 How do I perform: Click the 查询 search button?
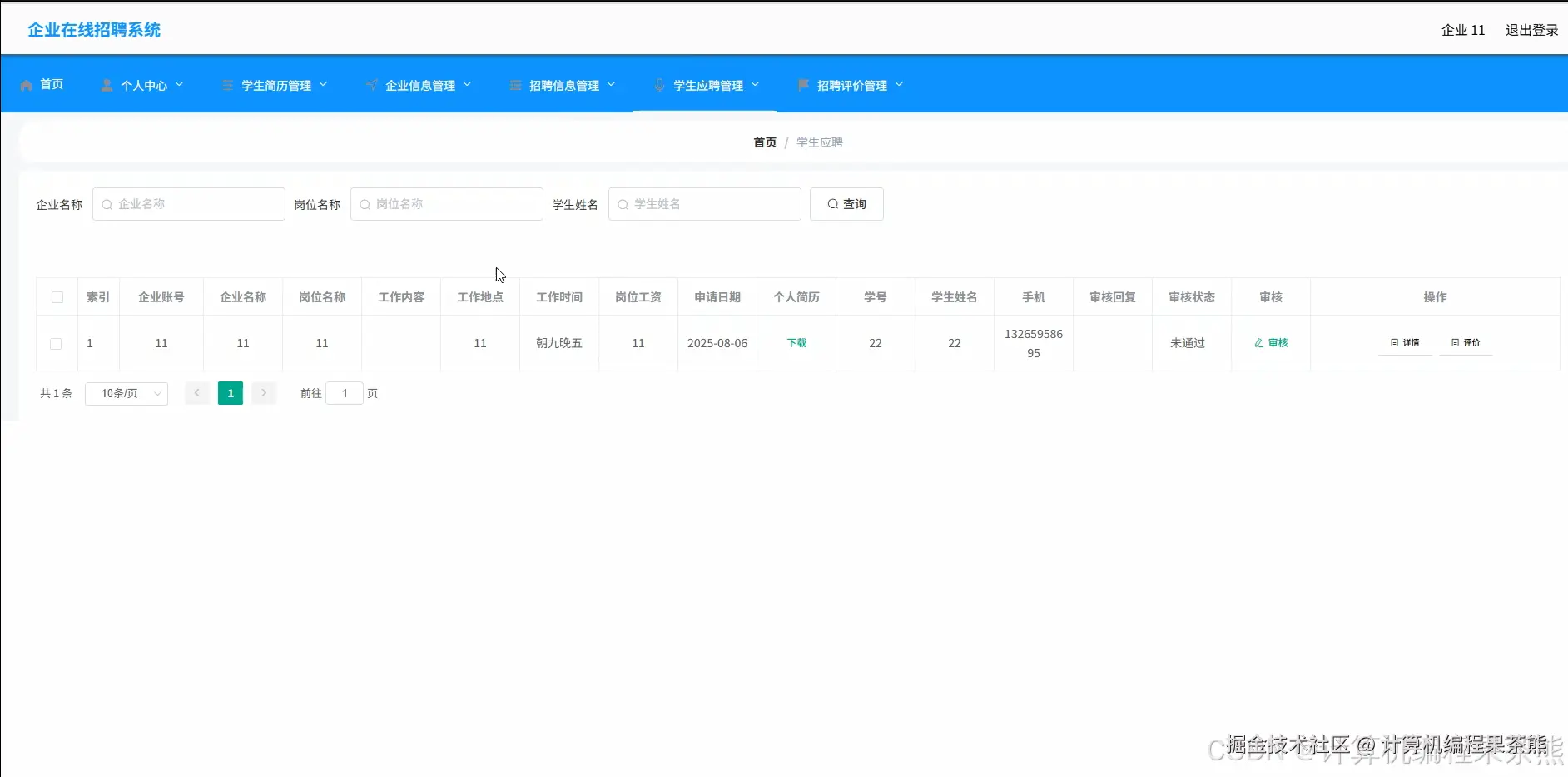(x=846, y=204)
